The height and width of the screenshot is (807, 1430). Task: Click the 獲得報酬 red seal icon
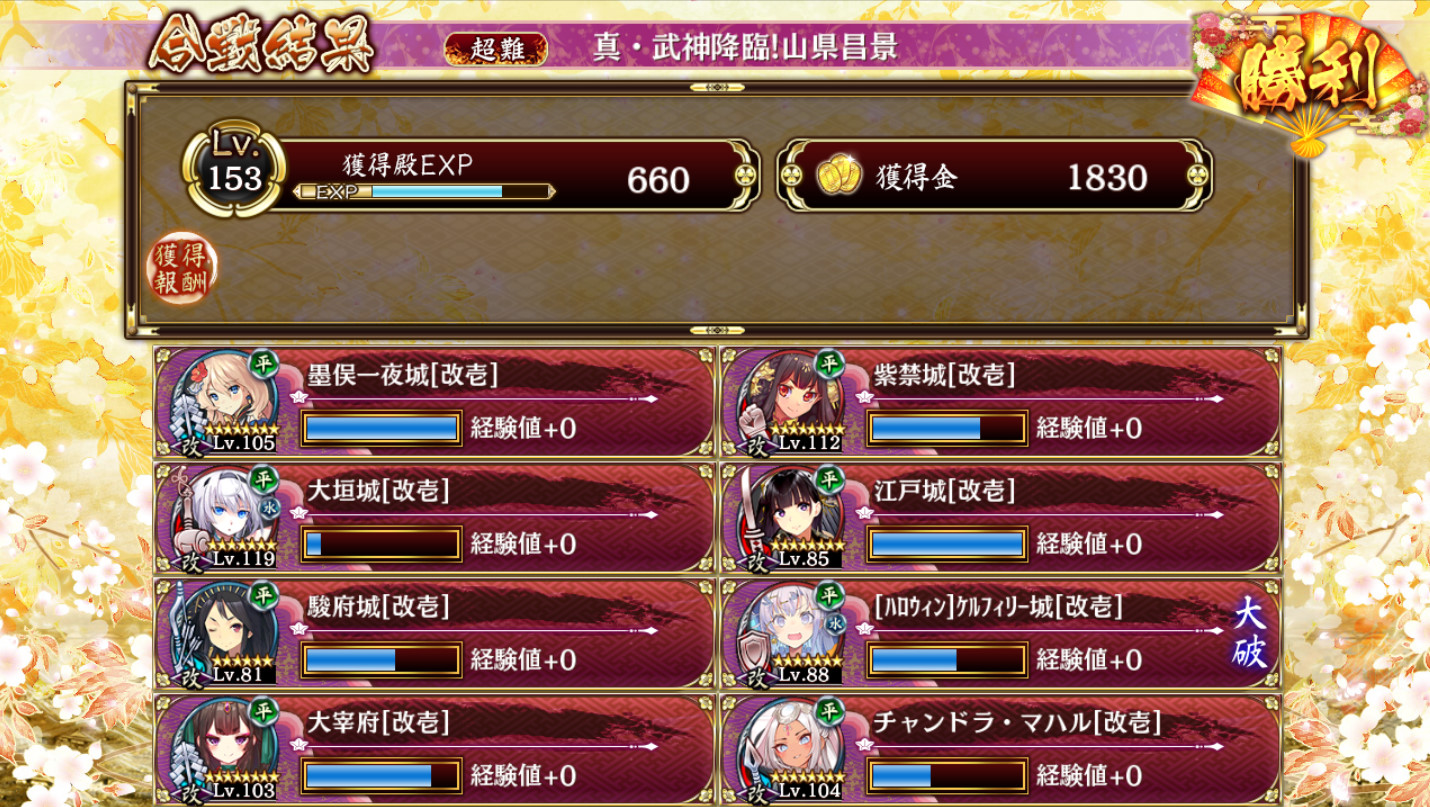pos(181,270)
